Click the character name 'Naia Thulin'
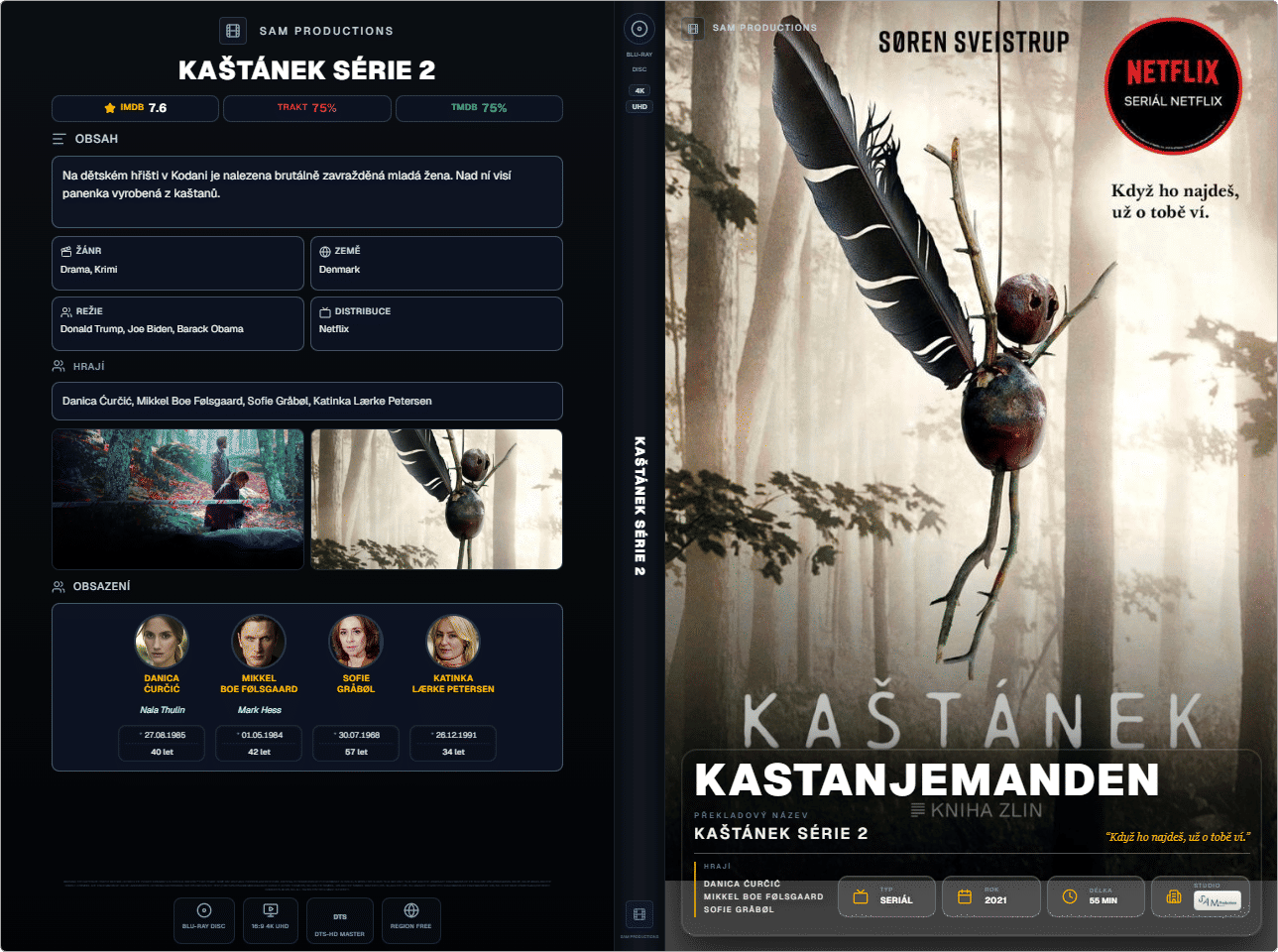 (163, 710)
